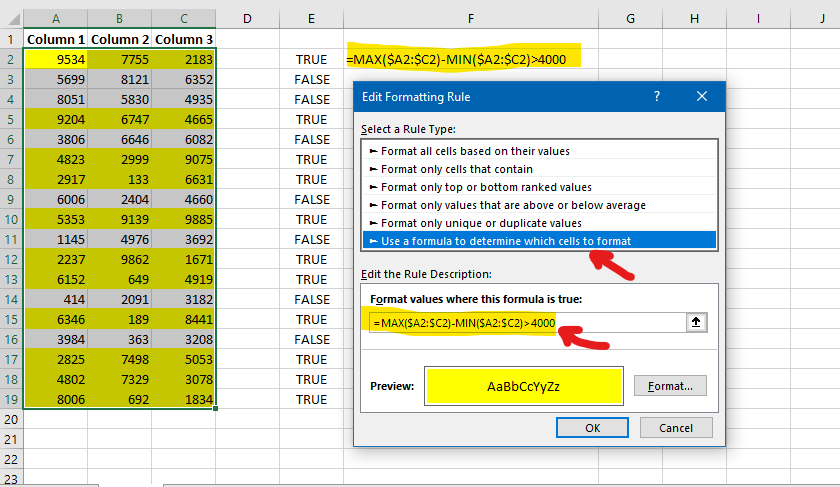
Task: Click the Select All corner triangle
Action: (x=14, y=19)
